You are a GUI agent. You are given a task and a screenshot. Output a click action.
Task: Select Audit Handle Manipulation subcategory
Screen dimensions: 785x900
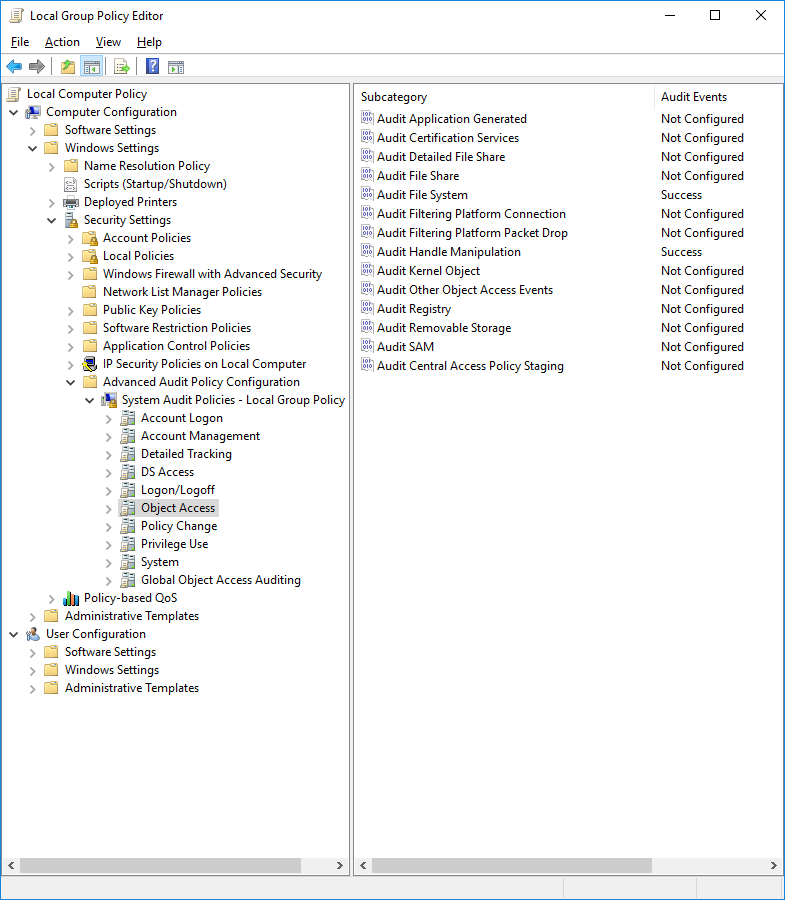click(x=449, y=251)
